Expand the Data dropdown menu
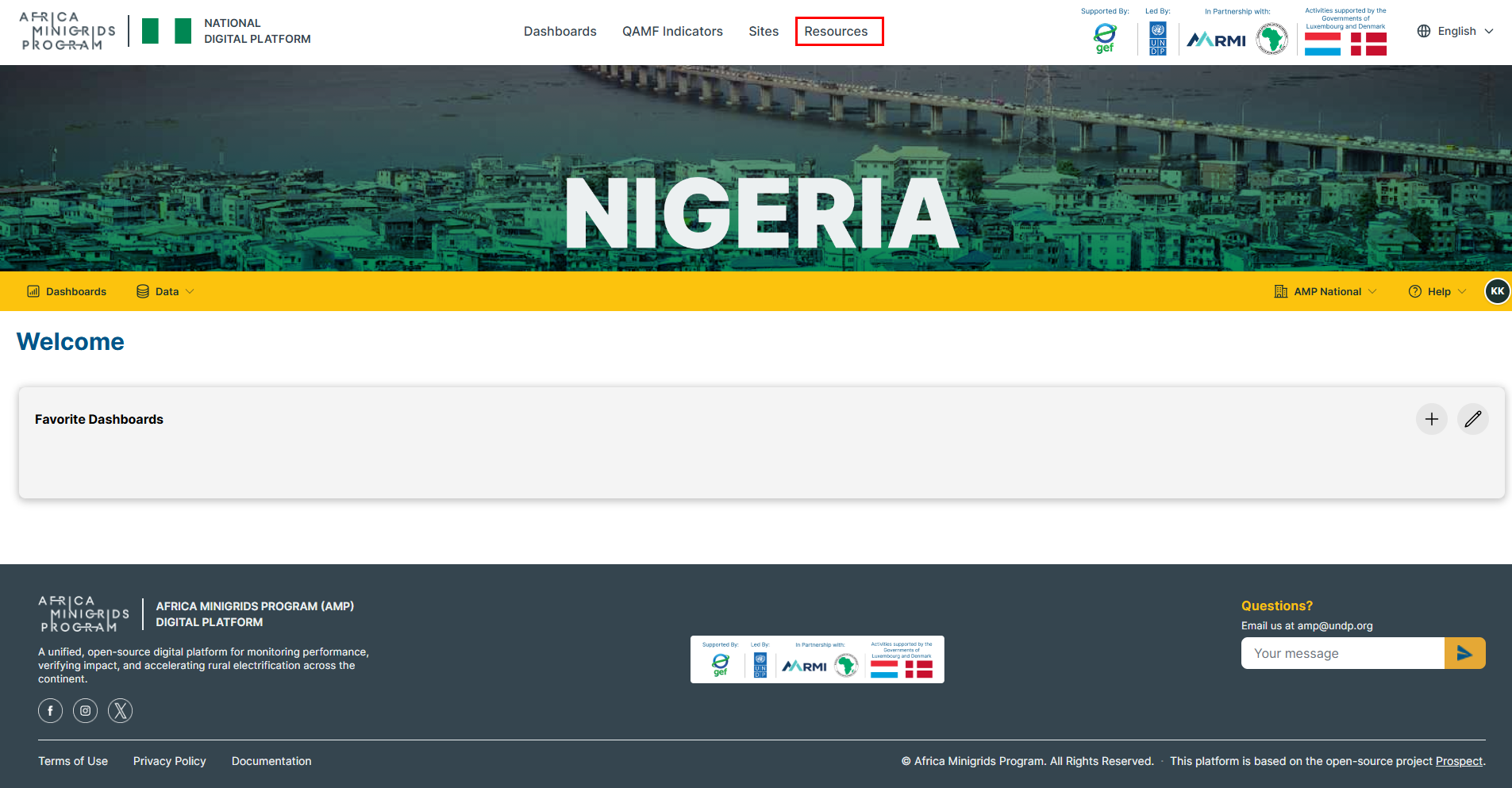The width and height of the screenshot is (1512, 788). pyautogui.click(x=165, y=291)
